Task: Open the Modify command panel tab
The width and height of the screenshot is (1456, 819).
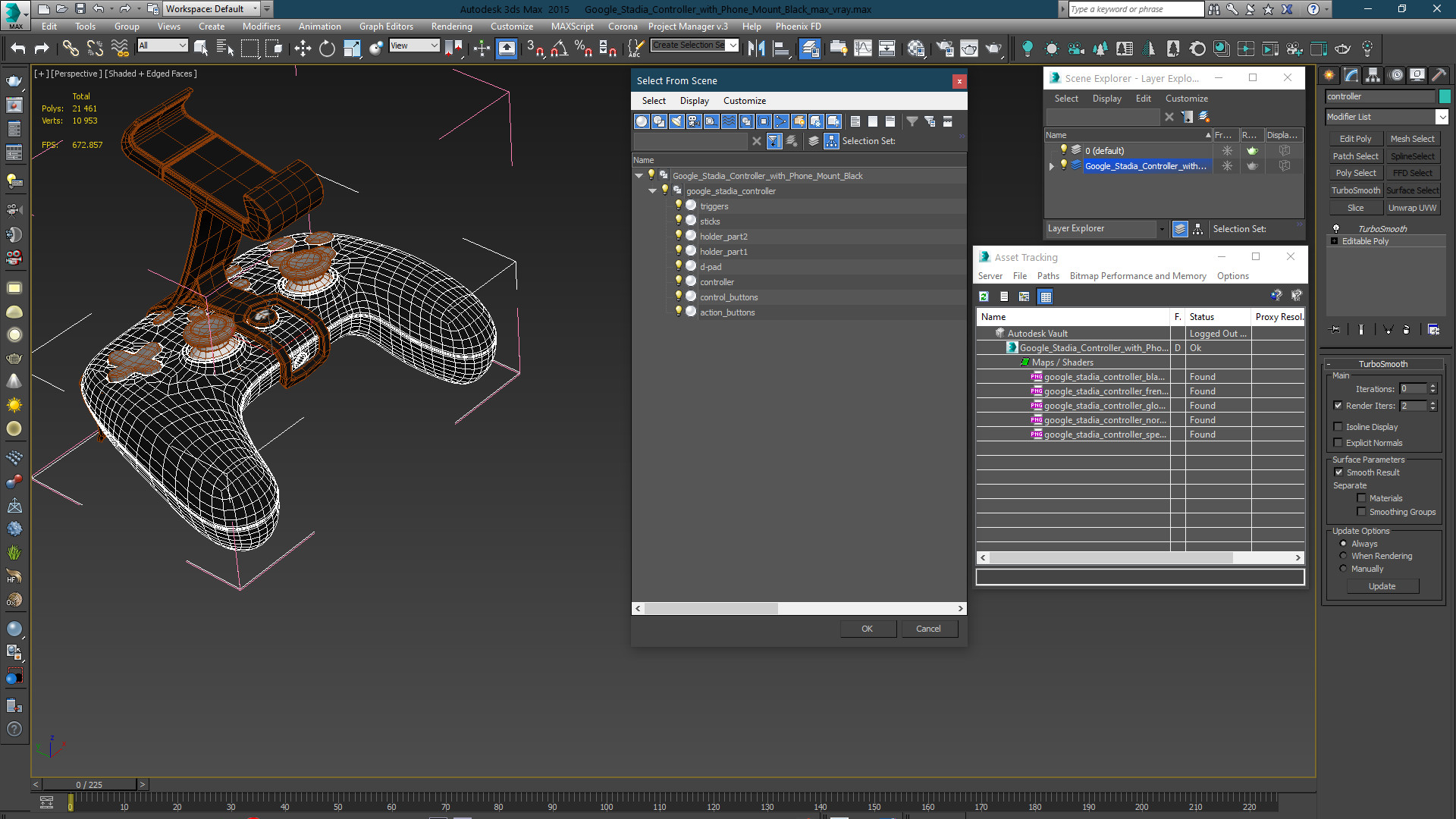Action: click(x=1351, y=75)
